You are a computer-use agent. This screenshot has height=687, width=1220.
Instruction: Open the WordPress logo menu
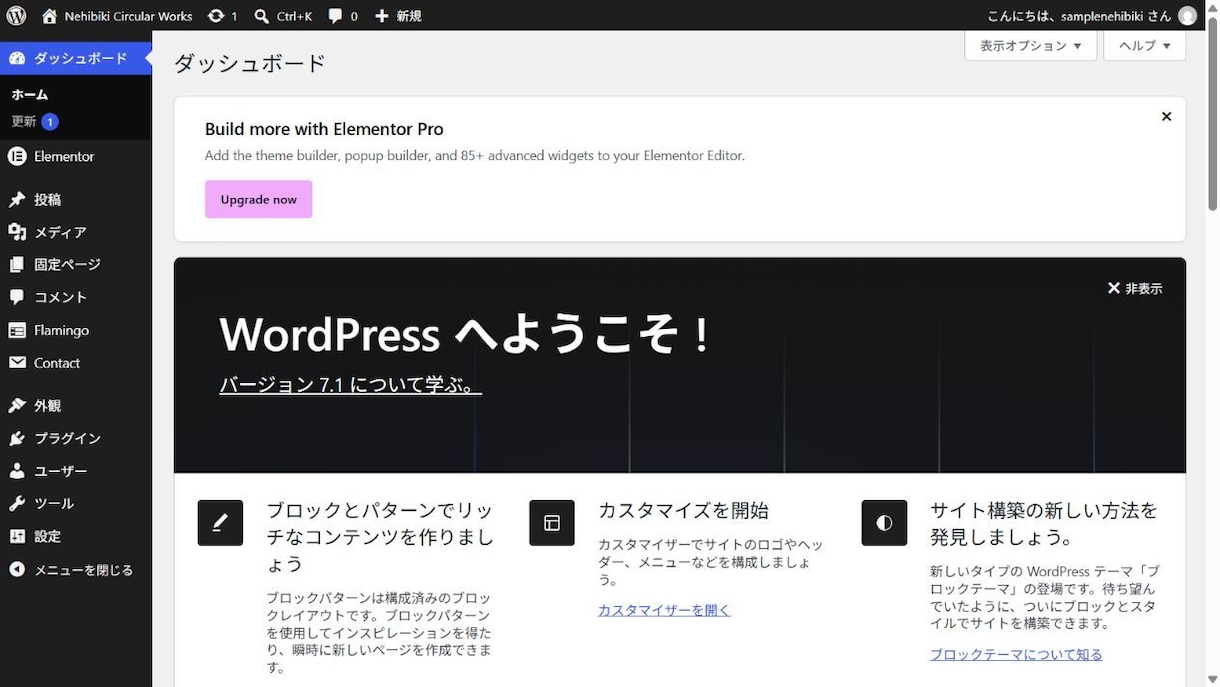[x=15, y=16]
